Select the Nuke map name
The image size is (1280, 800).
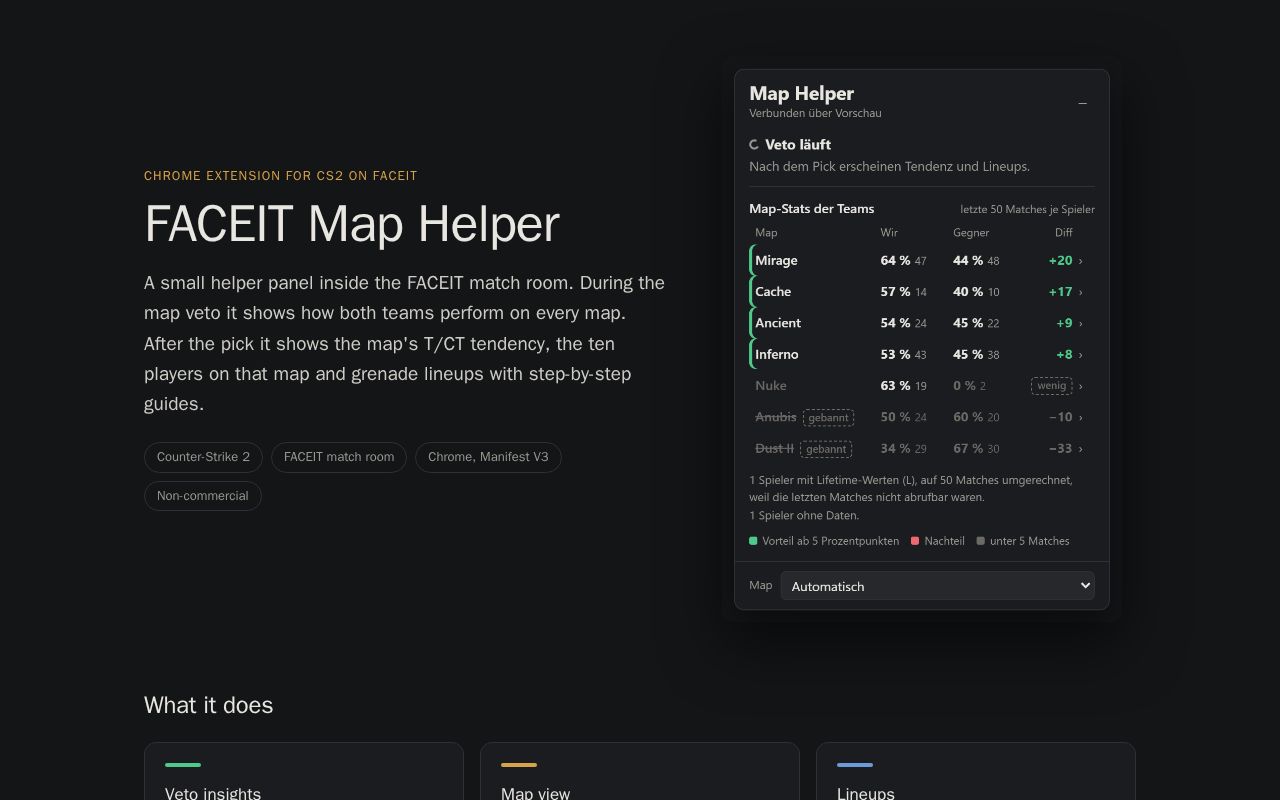pyautogui.click(x=771, y=385)
